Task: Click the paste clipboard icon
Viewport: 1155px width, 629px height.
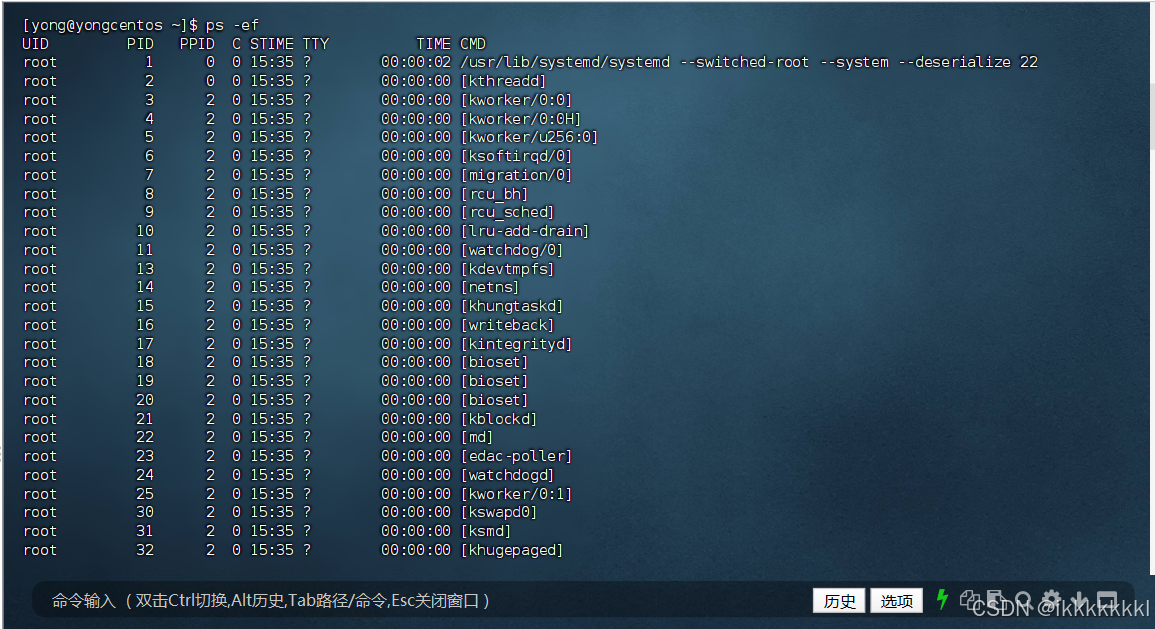Action: coord(995,600)
